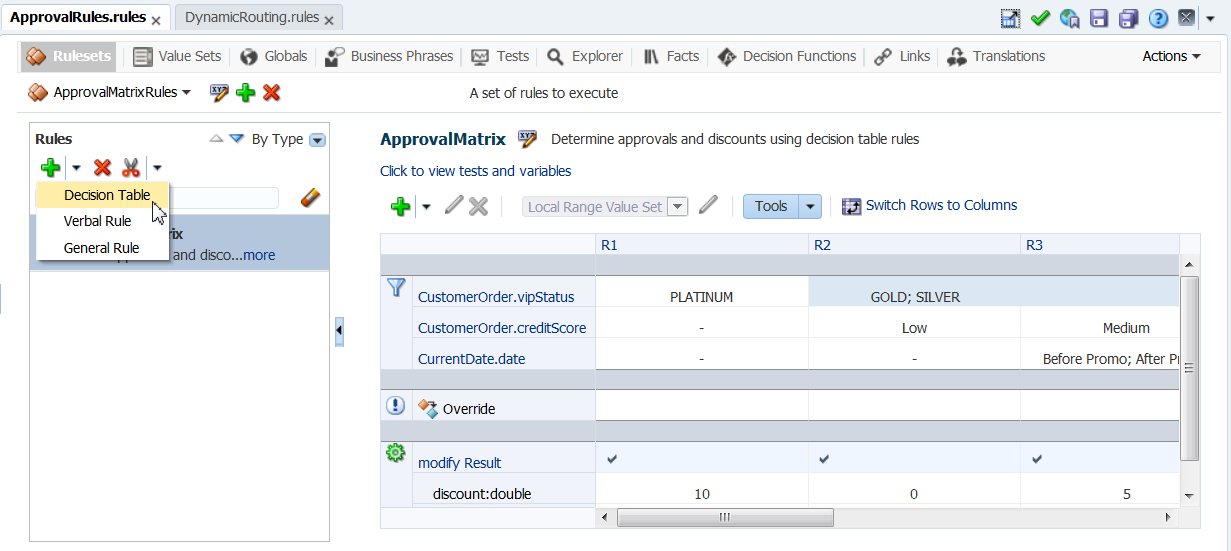Screen dimensions: 1231x551
Task: Open the dropdown arrow next to scissors
Action: 157,168
